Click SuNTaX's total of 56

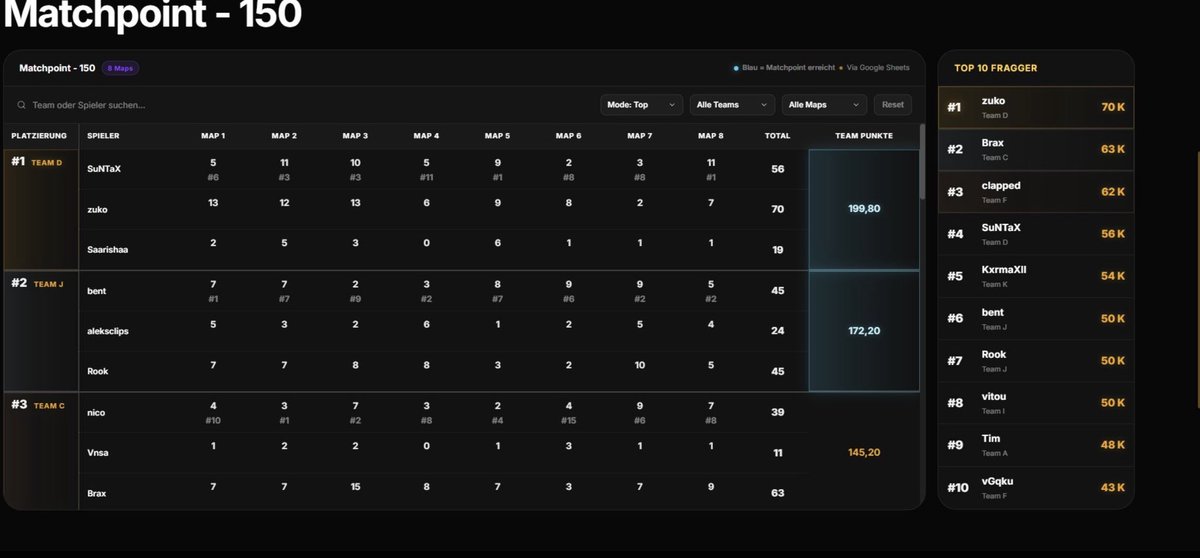coord(778,169)
